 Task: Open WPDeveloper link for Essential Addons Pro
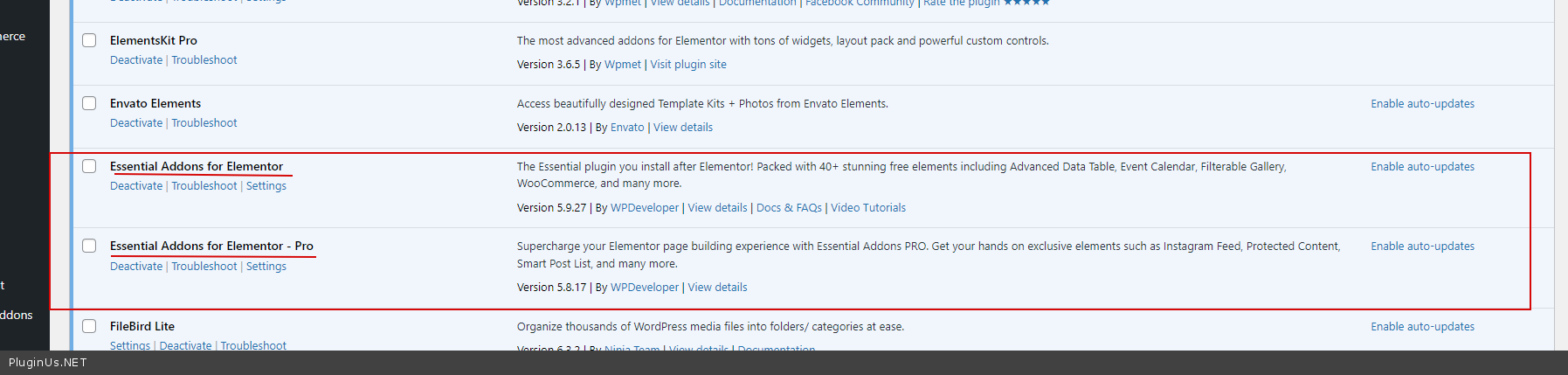[645, 288]
